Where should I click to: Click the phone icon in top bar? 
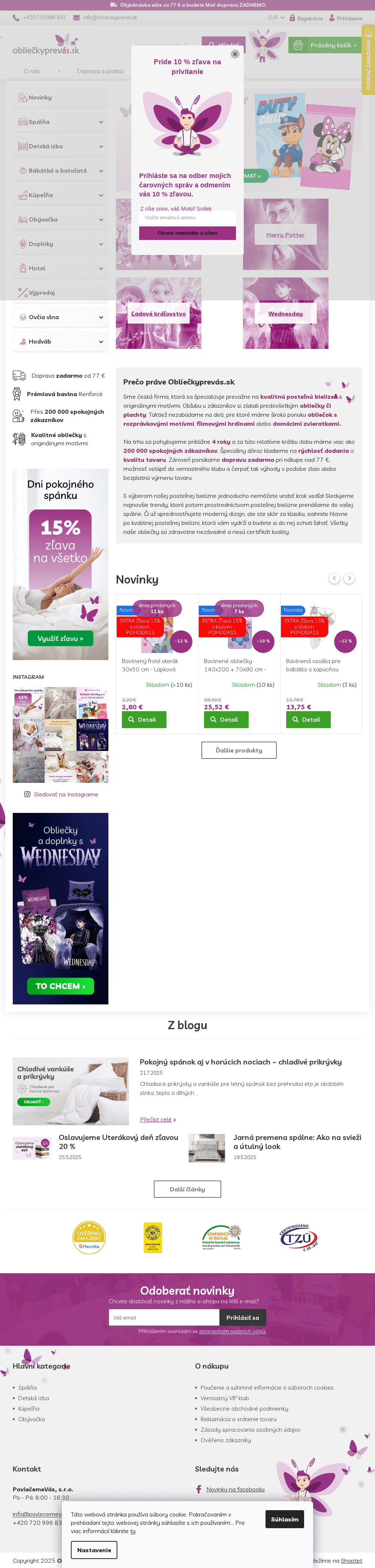16,18
